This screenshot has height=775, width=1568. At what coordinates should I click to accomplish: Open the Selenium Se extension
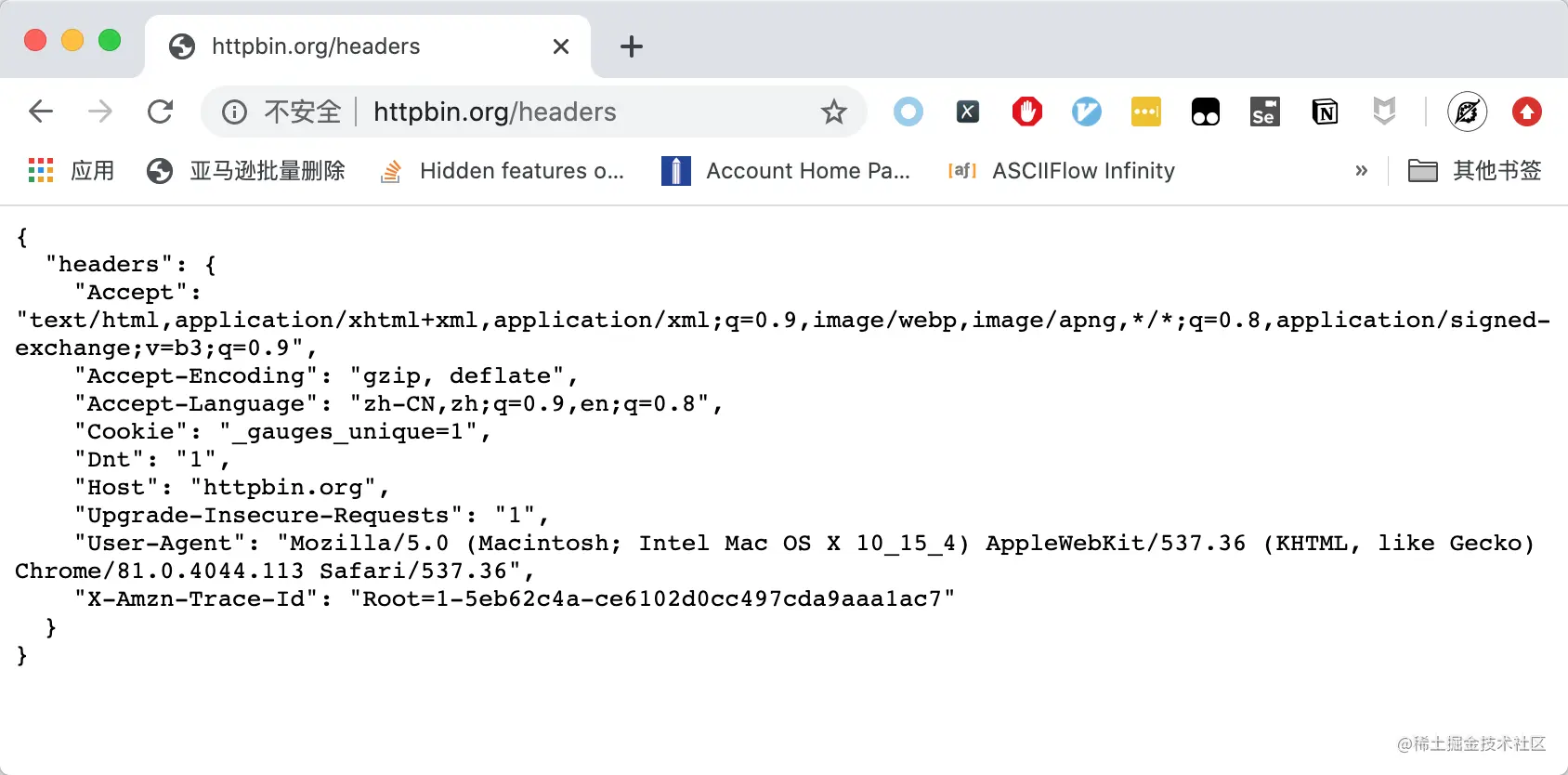point(1265,112)
